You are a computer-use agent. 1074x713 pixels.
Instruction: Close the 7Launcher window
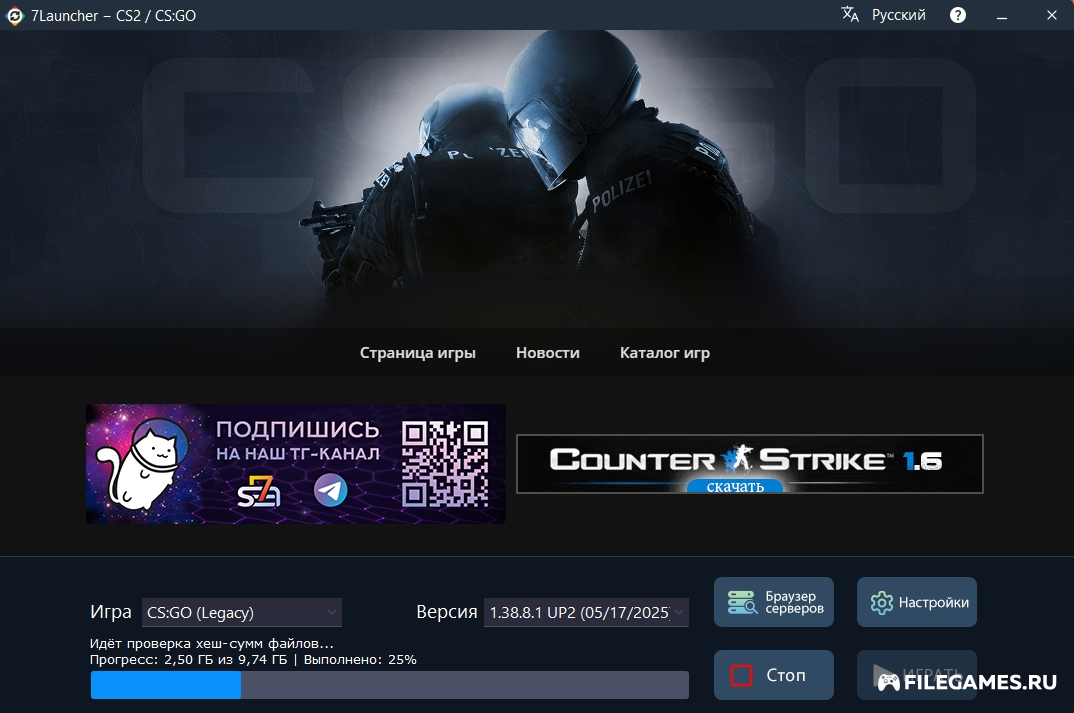(x=1051, y=15)
